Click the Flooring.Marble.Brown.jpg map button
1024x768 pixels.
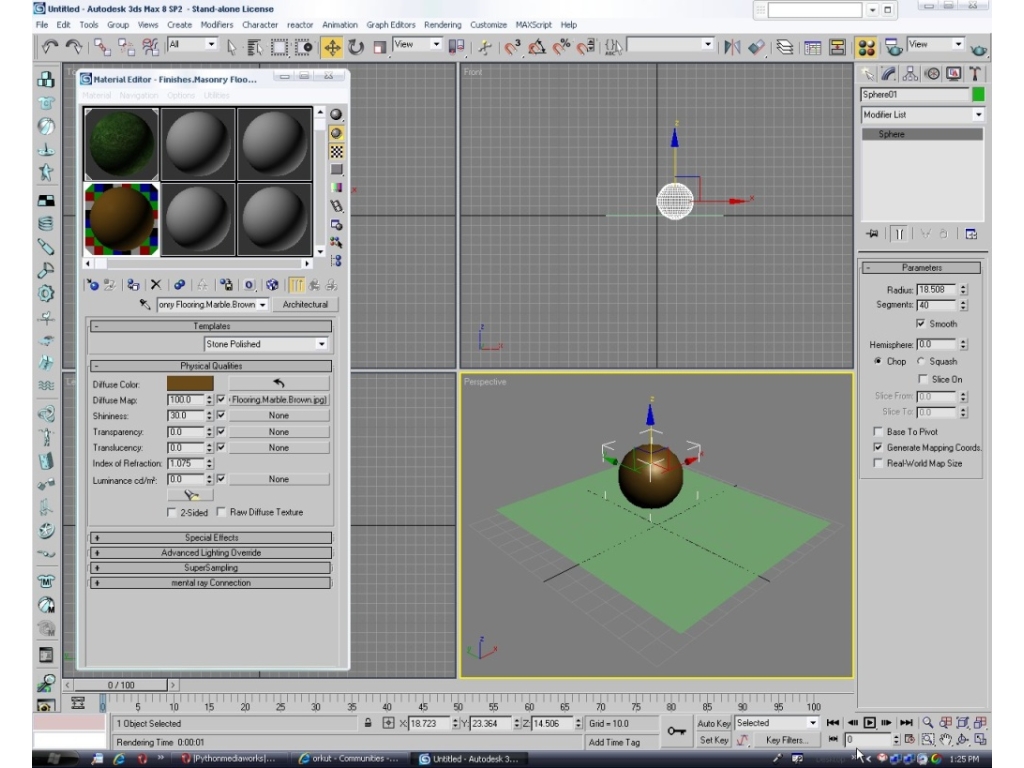(x=279, y=400)
